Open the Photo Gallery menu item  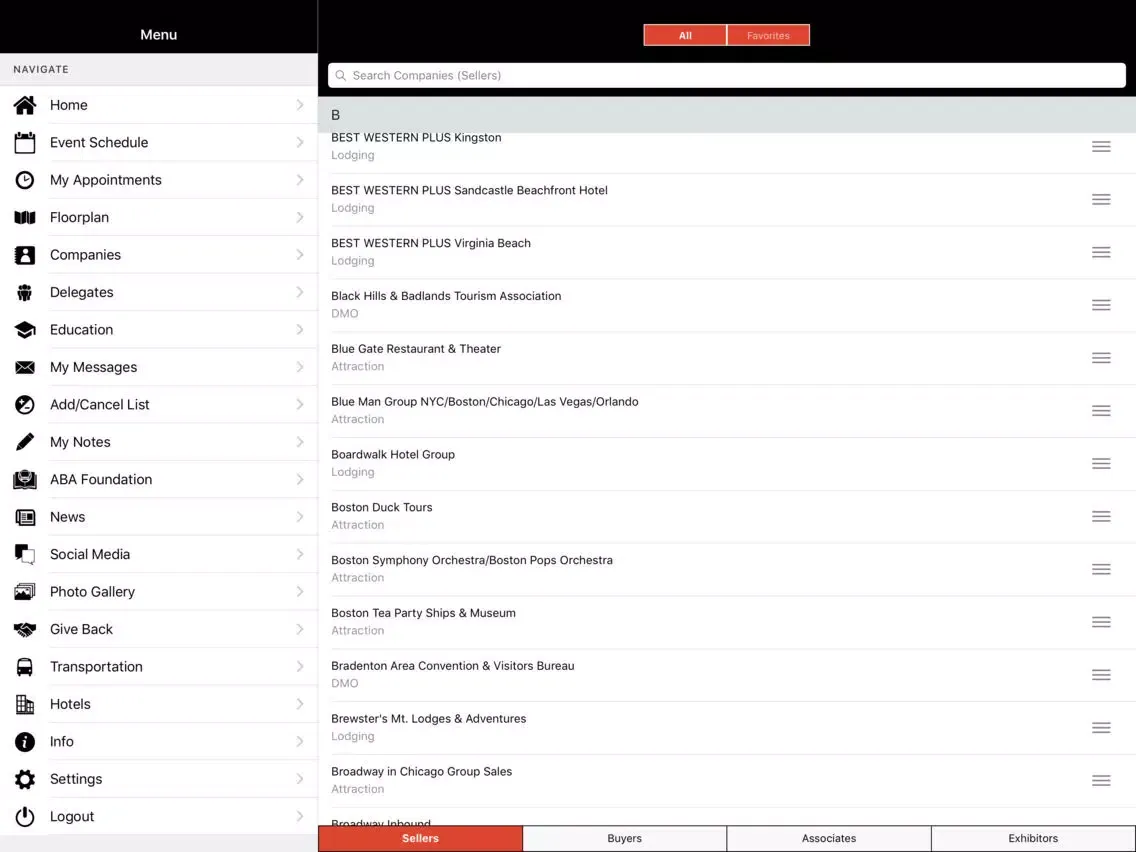pos(159,592)
